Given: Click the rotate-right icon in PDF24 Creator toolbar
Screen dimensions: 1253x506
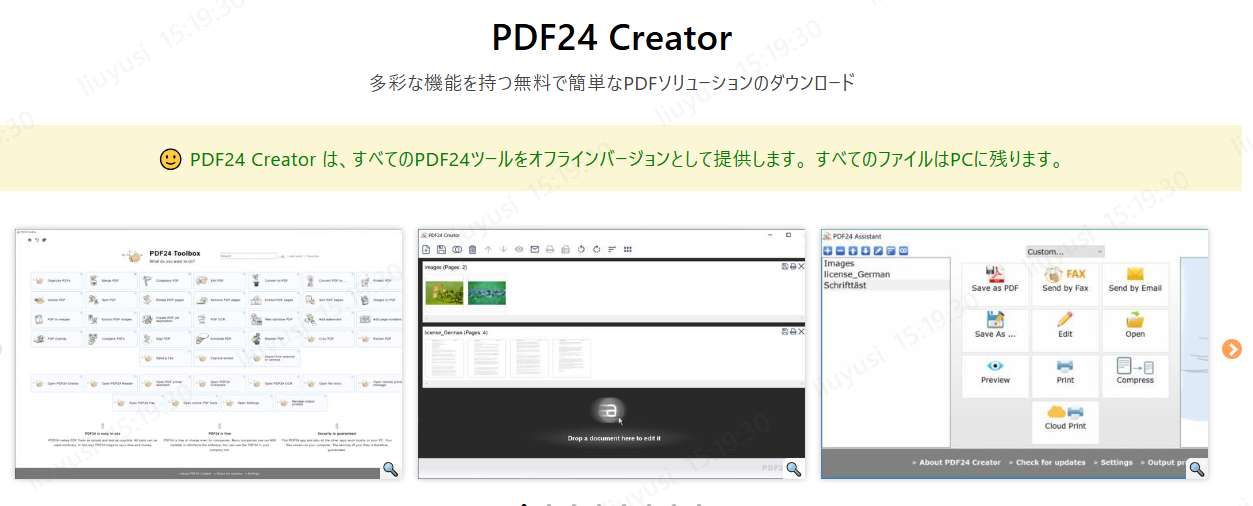Looking at the screenshot, I should click(x=596, y=250).
